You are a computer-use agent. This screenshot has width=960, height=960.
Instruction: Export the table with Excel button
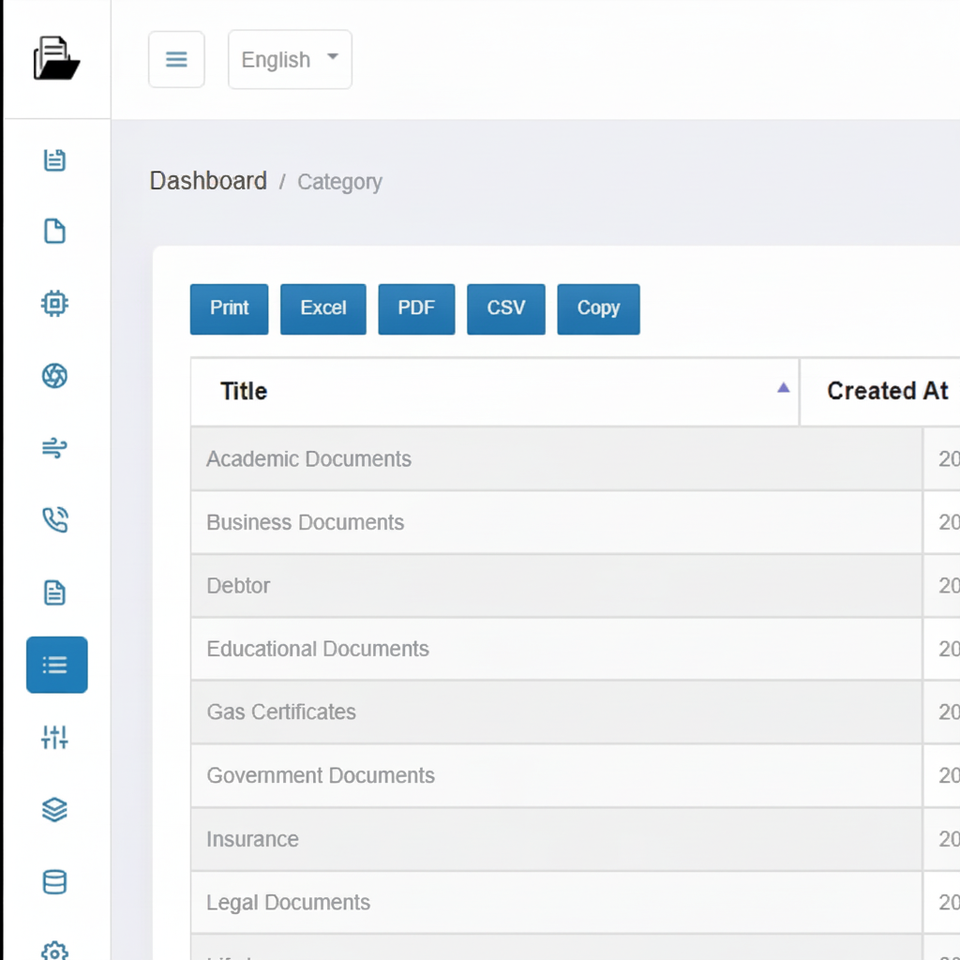(x=323, y=308)
